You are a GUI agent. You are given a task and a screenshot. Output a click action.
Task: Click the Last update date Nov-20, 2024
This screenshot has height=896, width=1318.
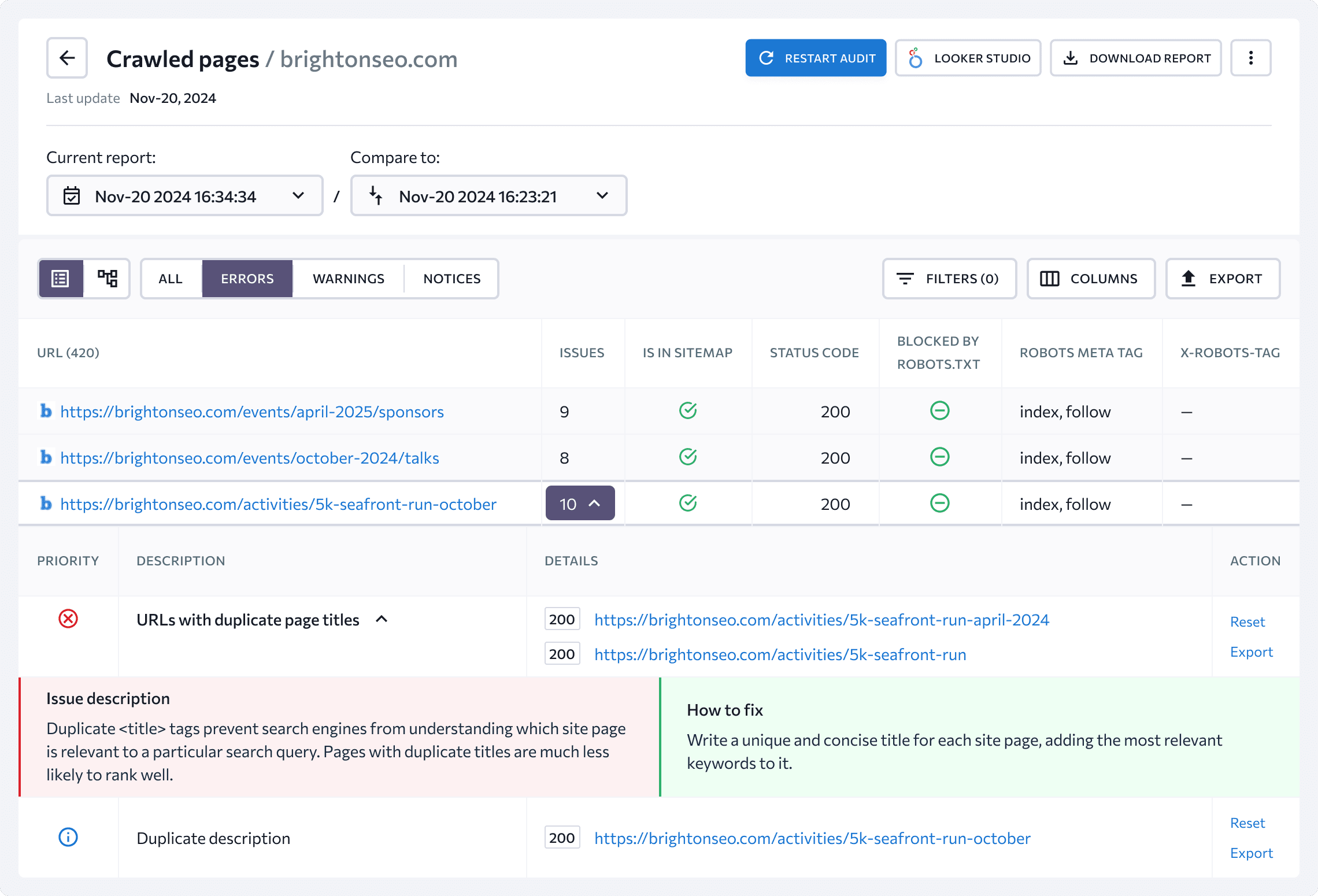click(173, 98)
